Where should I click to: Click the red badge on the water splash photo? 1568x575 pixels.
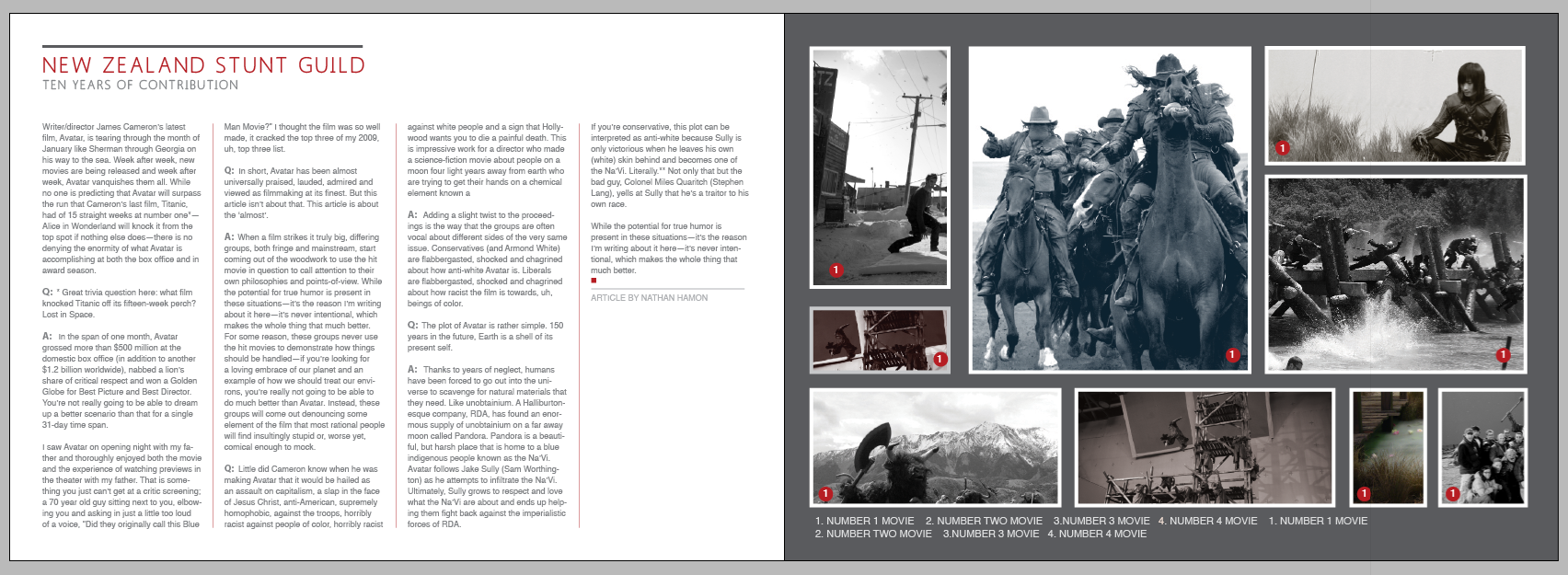pyautogui.click(x=1503, y=355)
